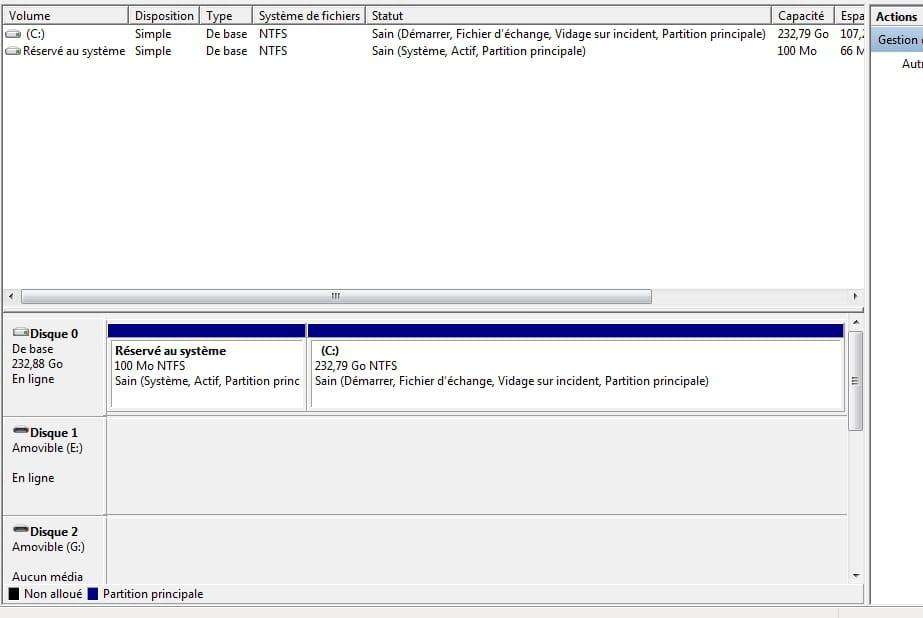Click the down arrow of disk pane scrollbar
Screen dimensions: 923x618
855,575
